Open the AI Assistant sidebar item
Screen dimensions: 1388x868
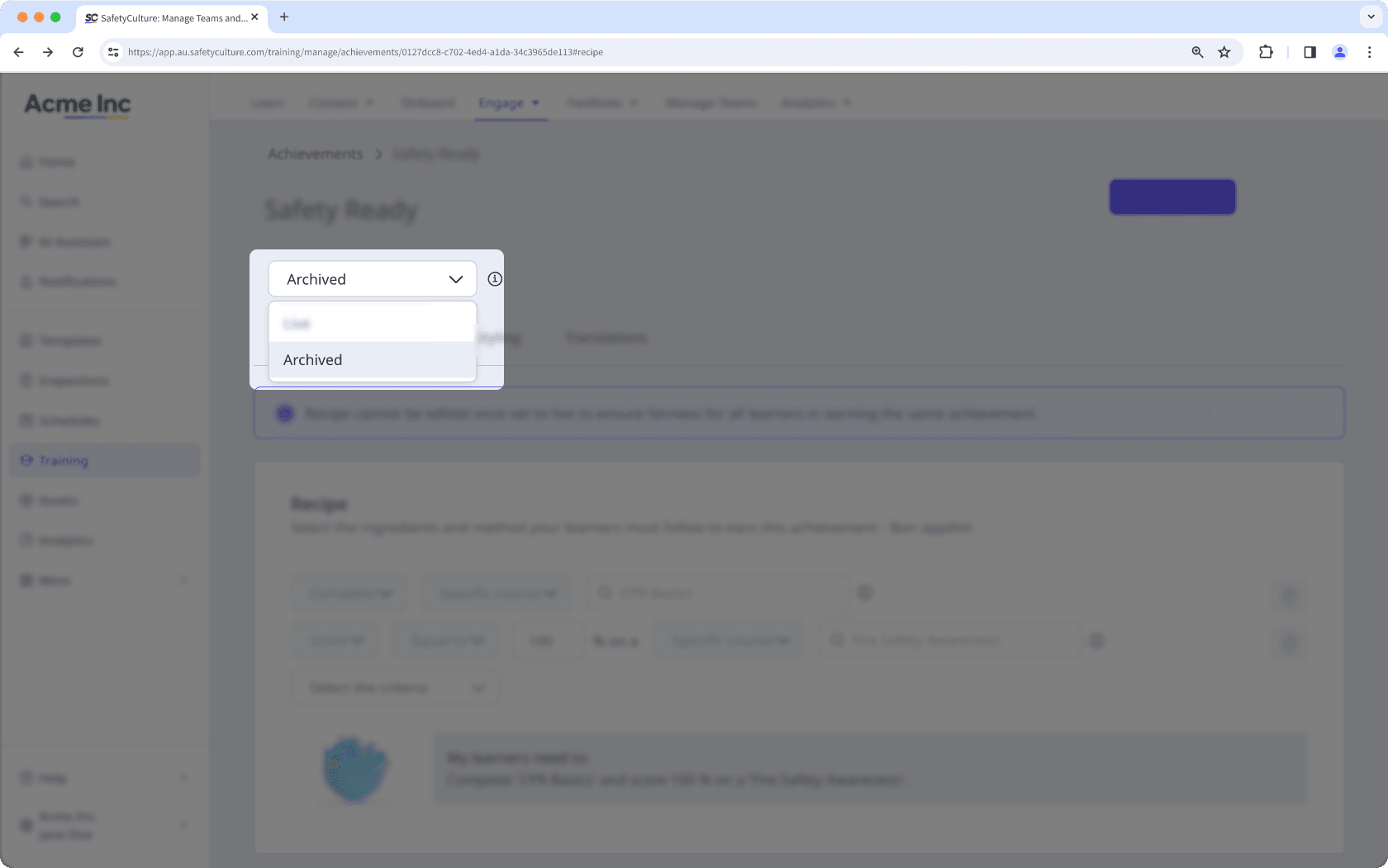pos(74,241)
